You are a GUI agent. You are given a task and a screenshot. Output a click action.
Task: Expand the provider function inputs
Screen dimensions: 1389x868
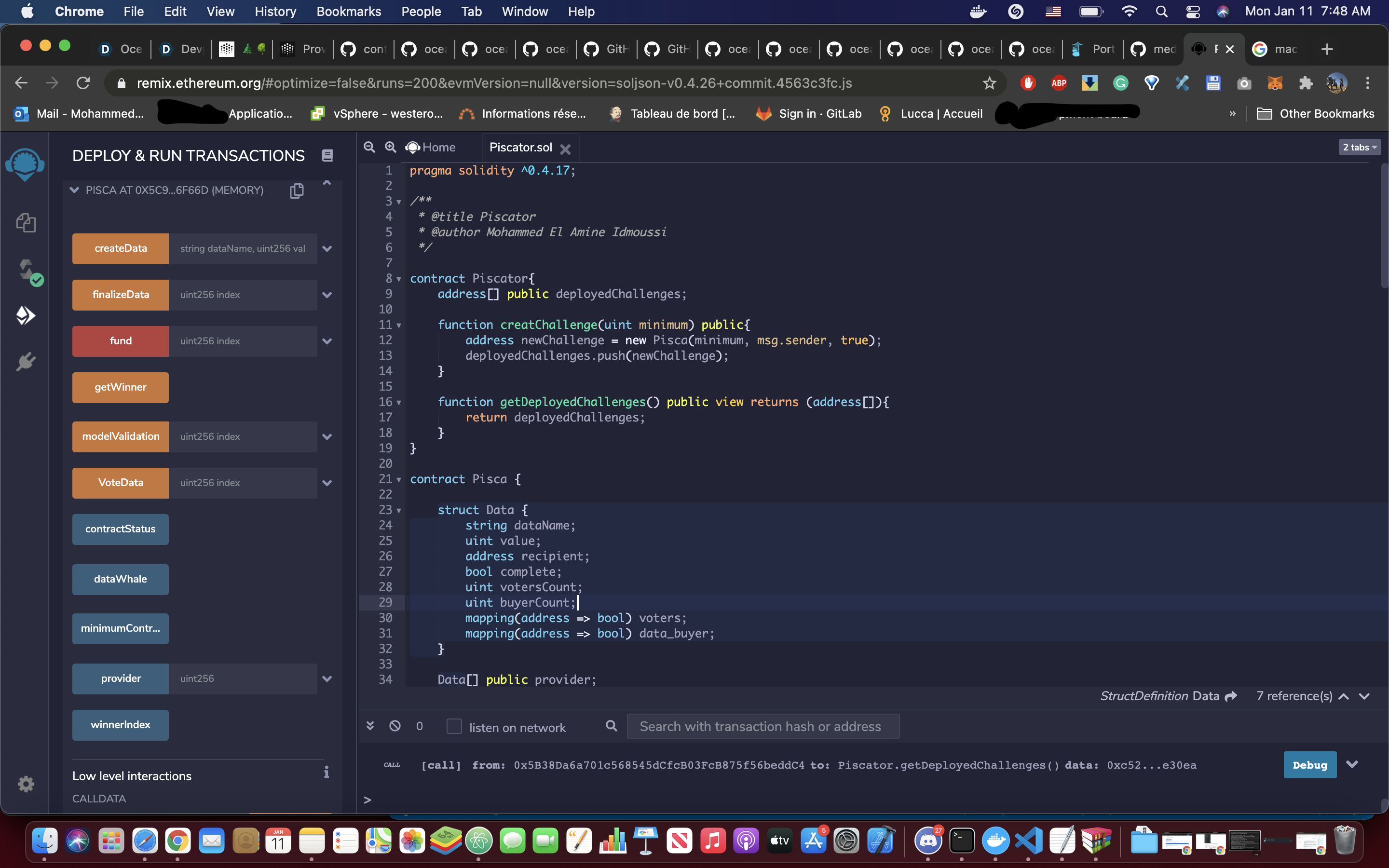[327, 678]
